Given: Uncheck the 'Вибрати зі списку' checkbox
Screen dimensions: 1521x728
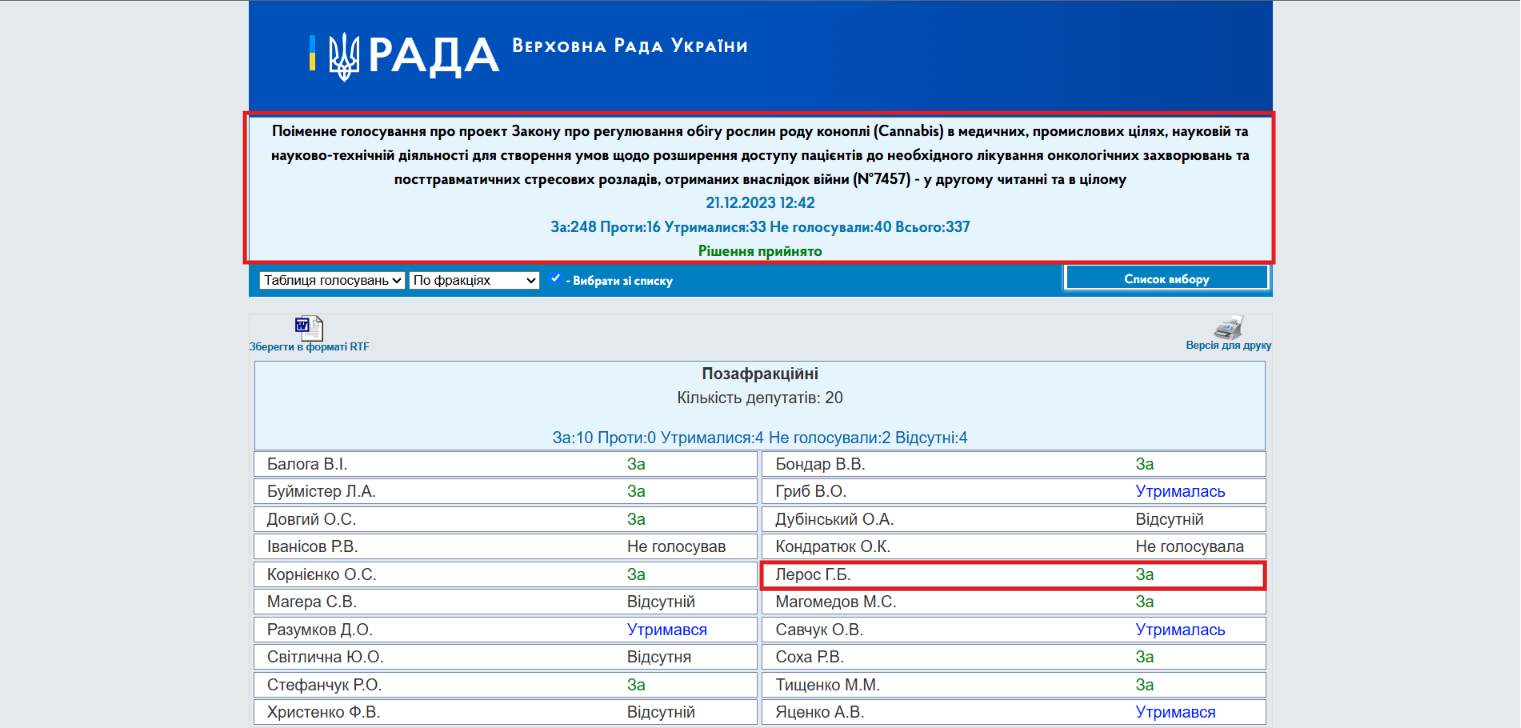Looking at the screenshot, I should (555, 279).
